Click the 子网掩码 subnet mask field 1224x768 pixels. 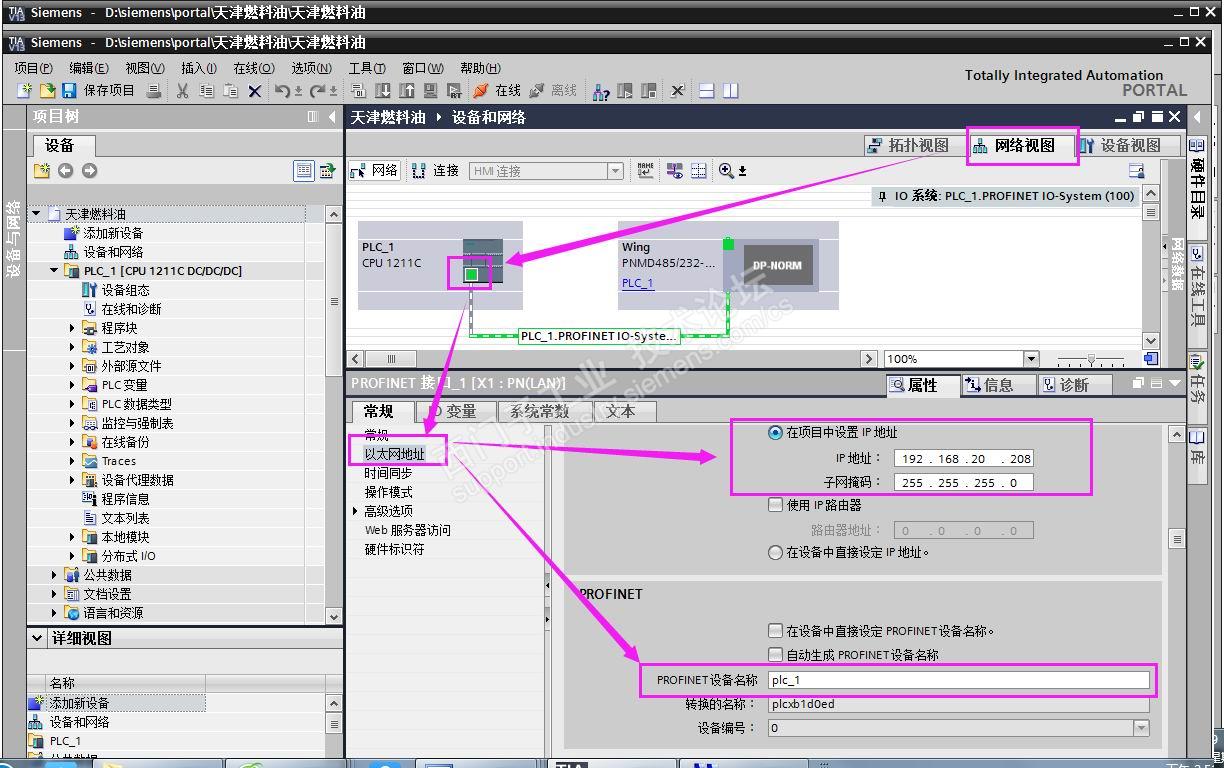point(963,482)
